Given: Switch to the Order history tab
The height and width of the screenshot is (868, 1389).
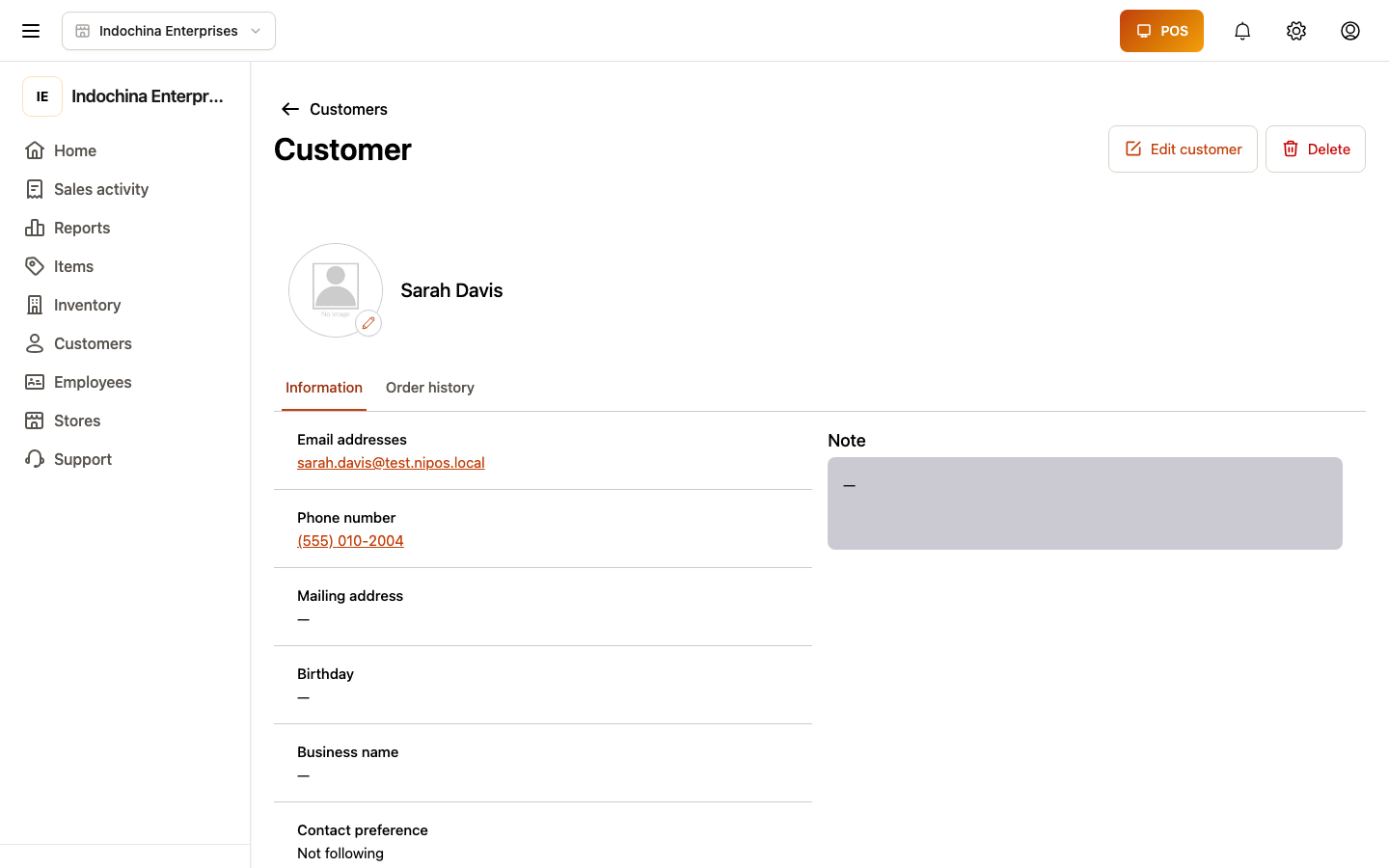Looking at the screenshot, I should tap(430, 388).
